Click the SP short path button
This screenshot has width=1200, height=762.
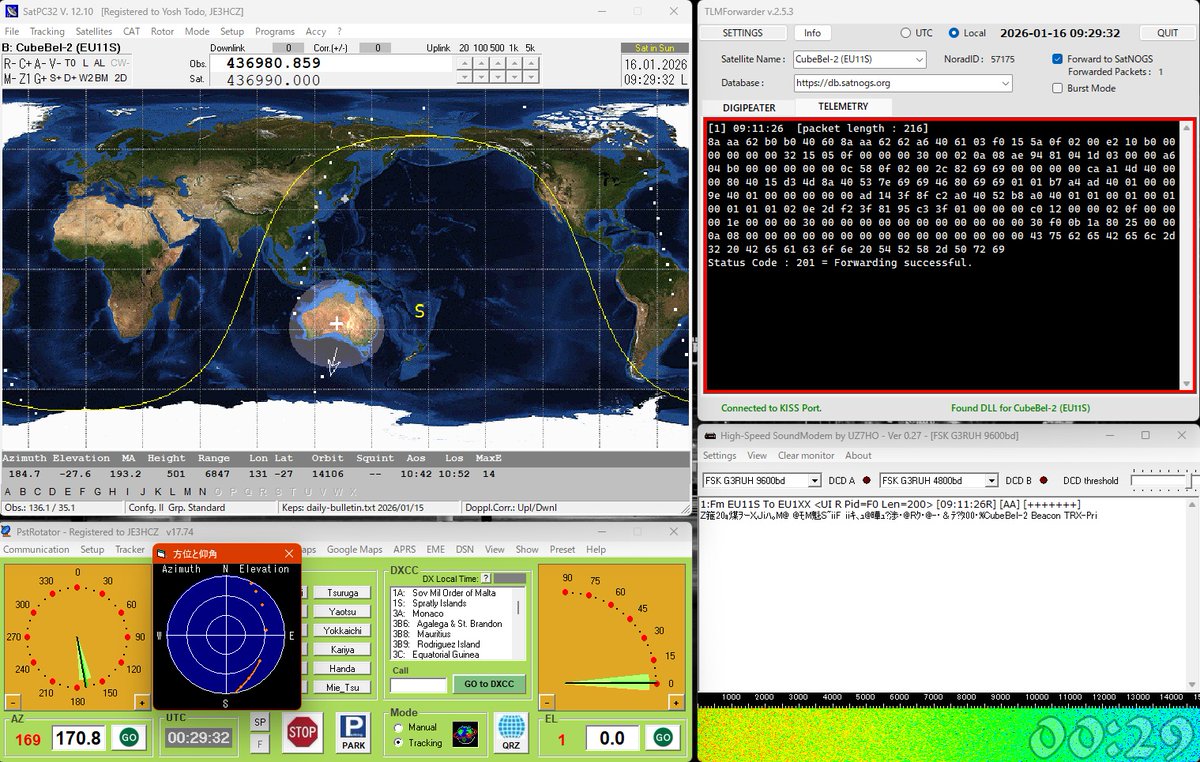point(259,722)
